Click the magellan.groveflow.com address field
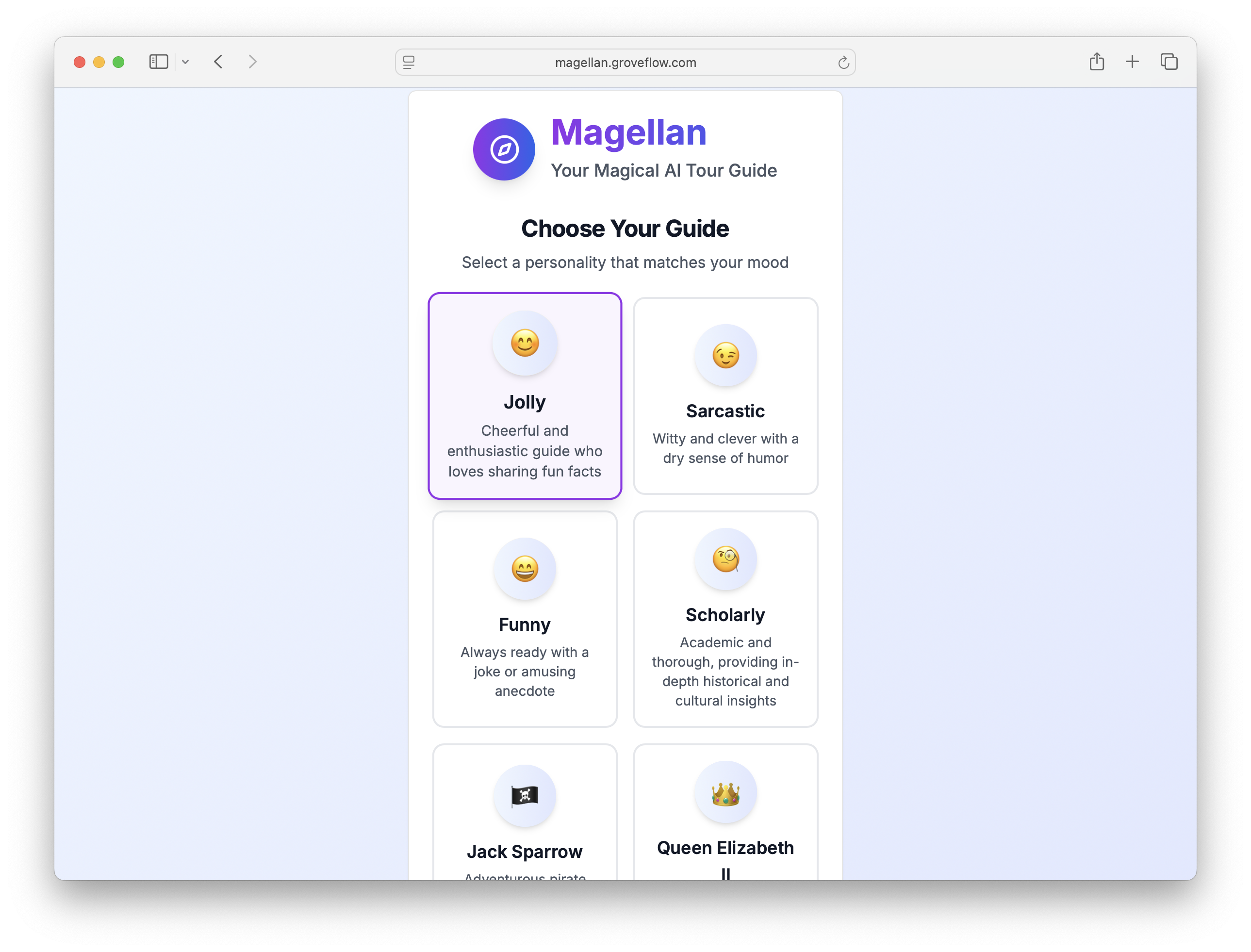 coord(625,62)
